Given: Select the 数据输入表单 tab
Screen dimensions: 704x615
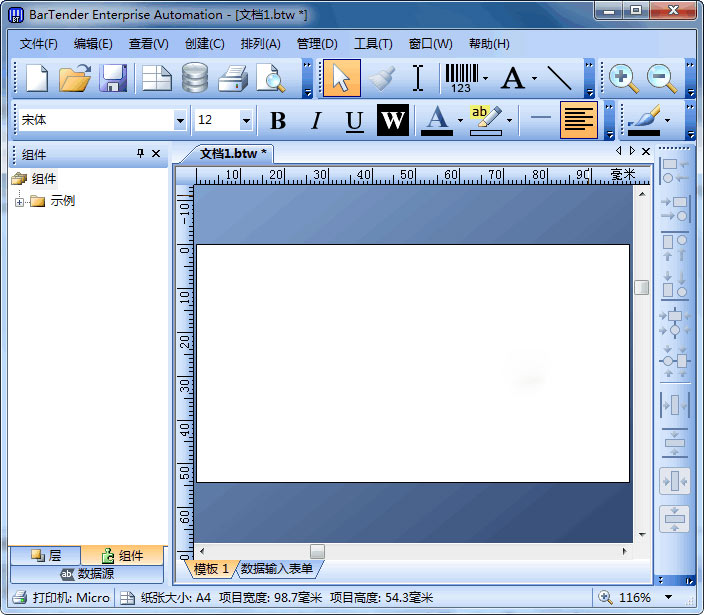Looking at the screenshot, I should pos(277,569).
